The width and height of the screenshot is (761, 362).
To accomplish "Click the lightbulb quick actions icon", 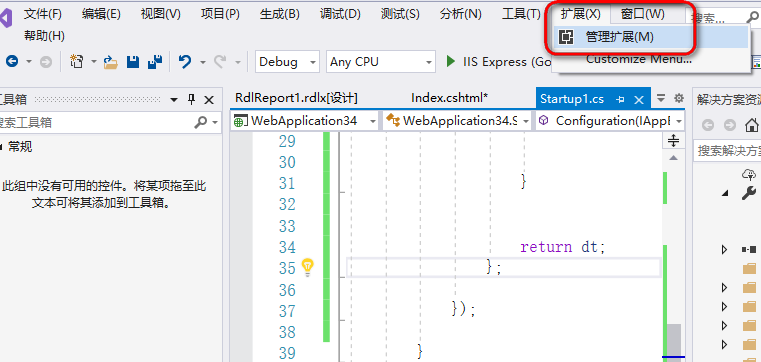I will point(308,267).
